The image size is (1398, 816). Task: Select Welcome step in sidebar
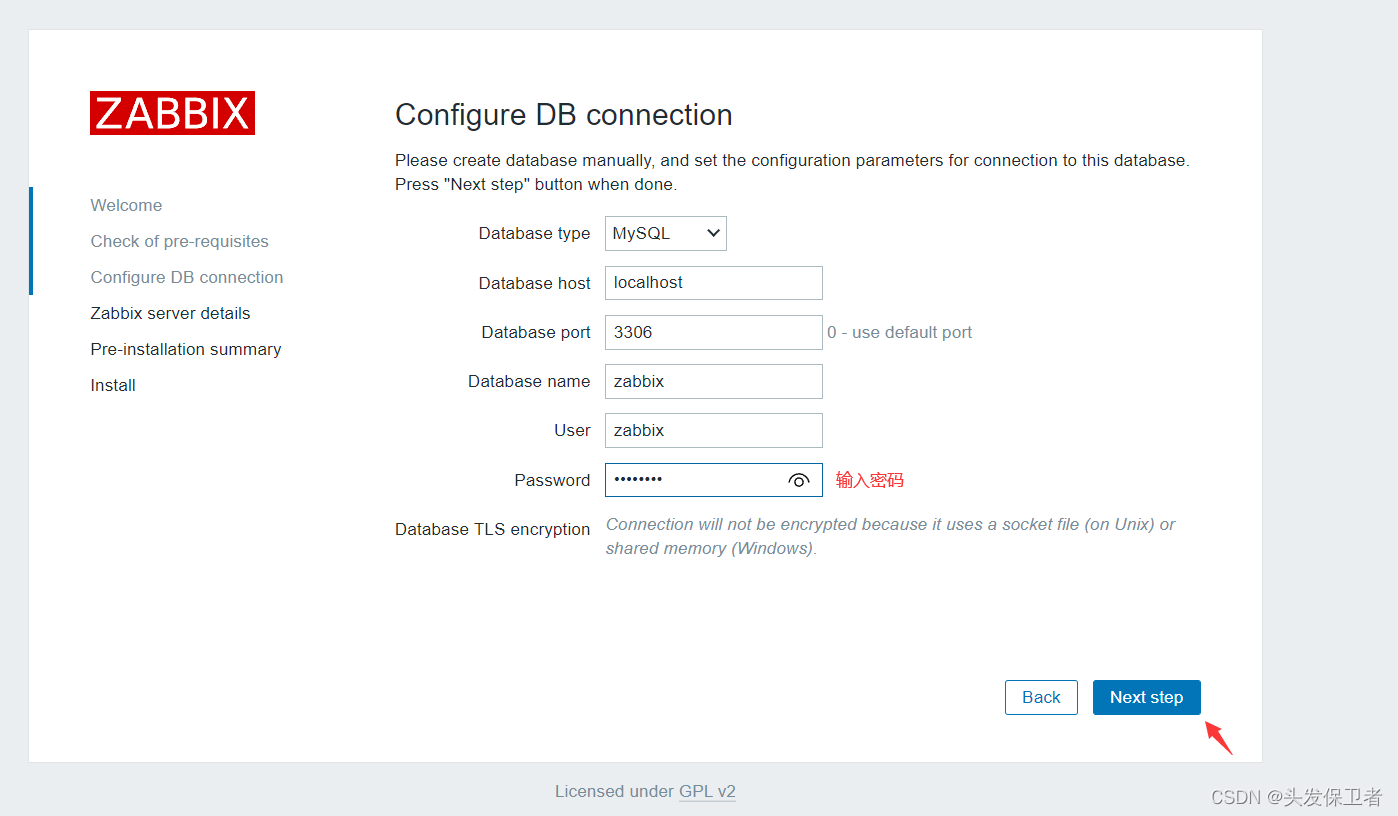126,205
